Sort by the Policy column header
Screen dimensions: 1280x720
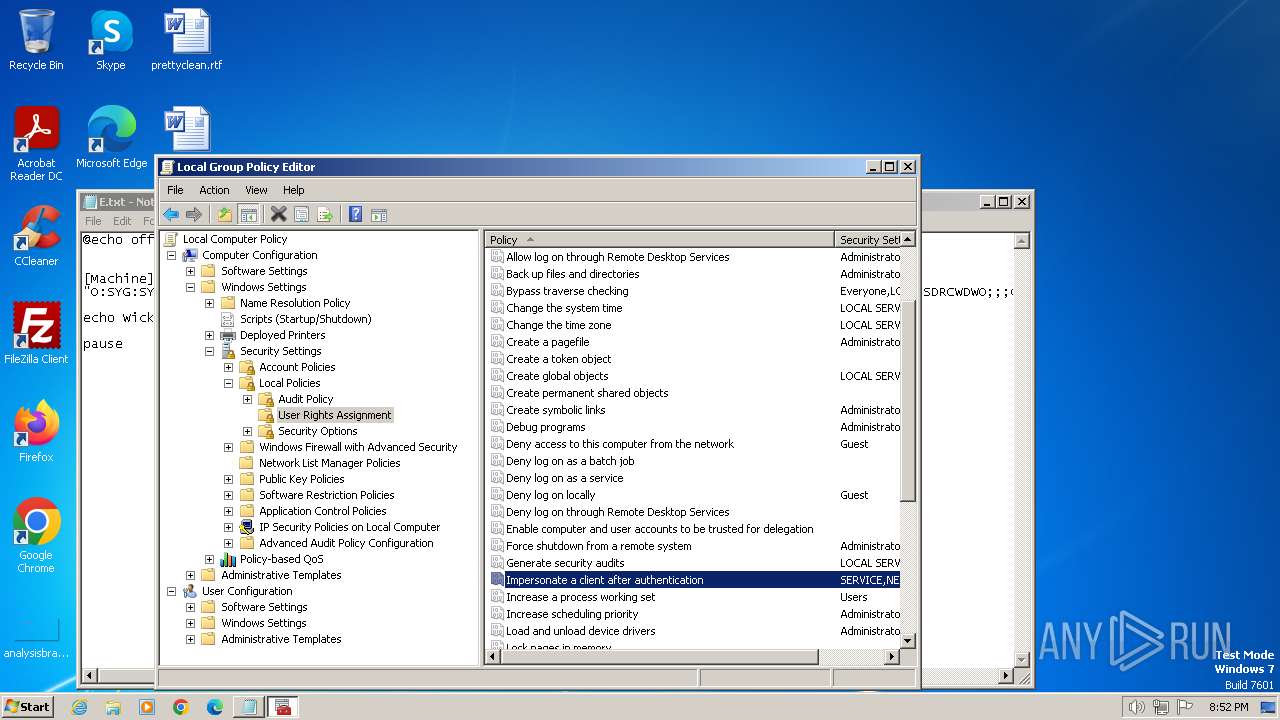point(660,240)
